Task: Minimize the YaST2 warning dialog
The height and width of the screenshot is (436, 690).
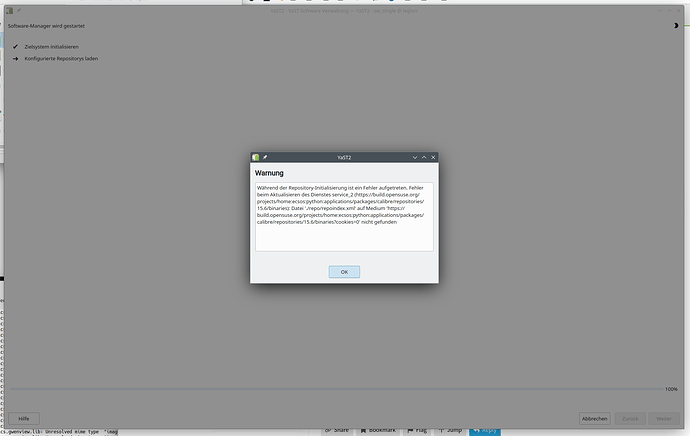Action: tap(415, 157)
